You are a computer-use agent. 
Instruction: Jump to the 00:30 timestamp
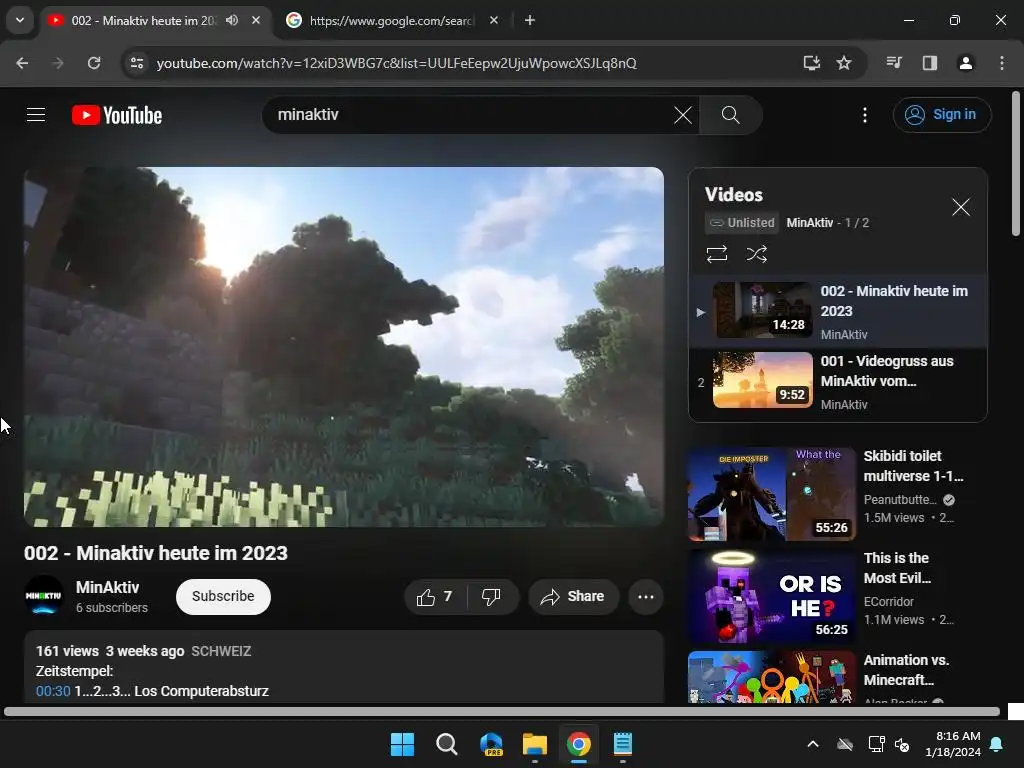coord(53,691)
